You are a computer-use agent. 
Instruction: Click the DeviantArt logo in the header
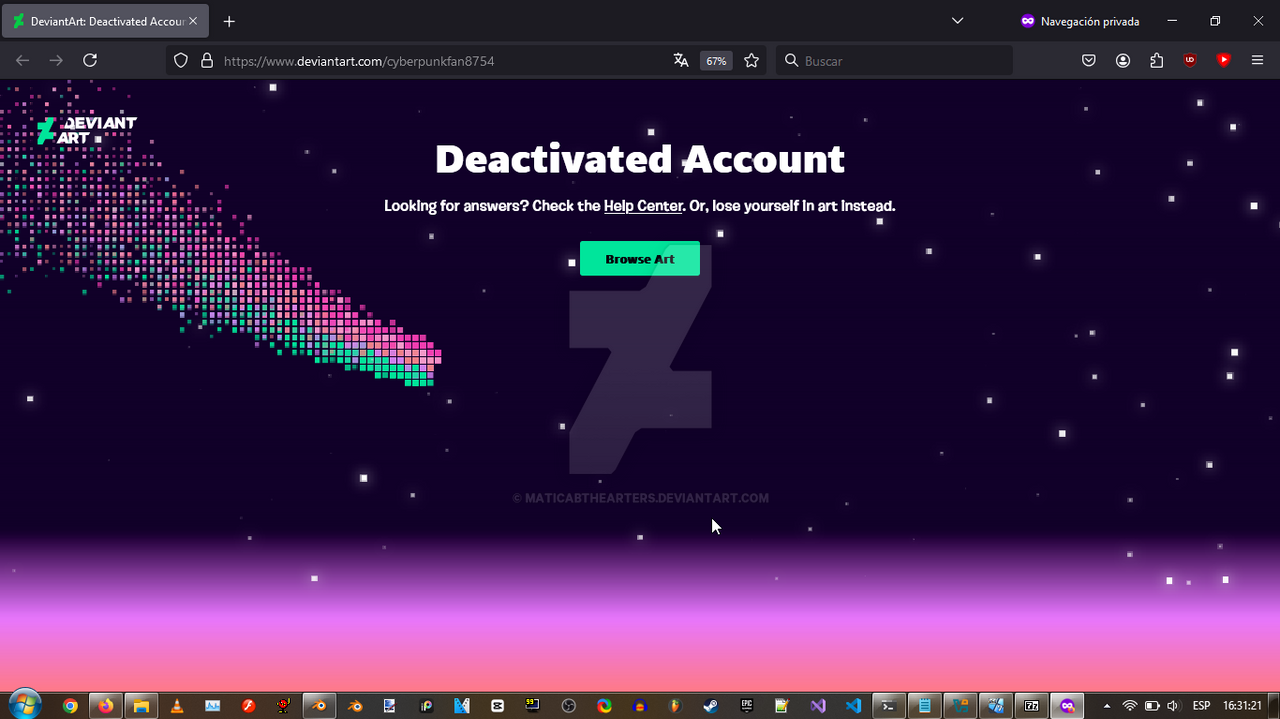(x=86, y=130)
